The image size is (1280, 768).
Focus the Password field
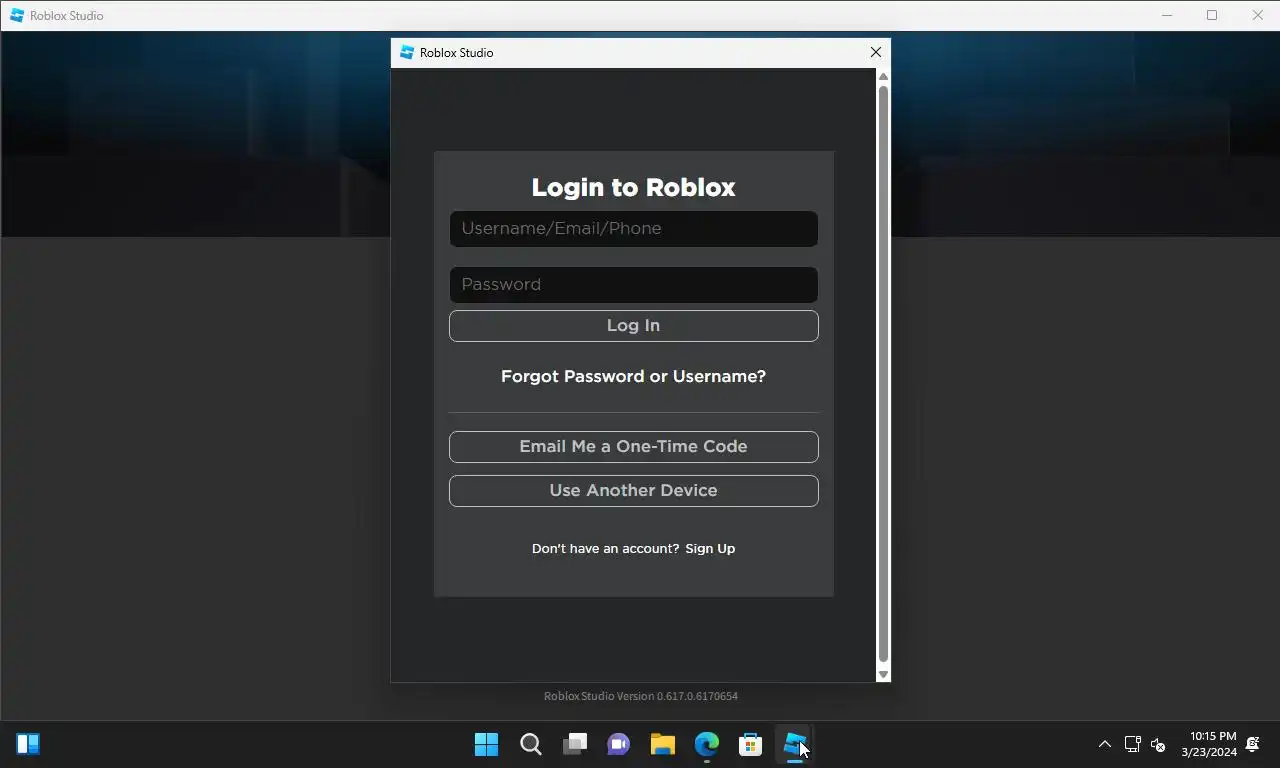click(x=633, y=285)
